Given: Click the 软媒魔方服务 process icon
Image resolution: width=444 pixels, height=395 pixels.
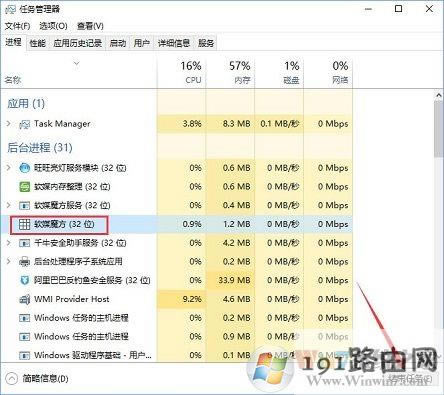Looking at the screenshot, I should point(24,205).
